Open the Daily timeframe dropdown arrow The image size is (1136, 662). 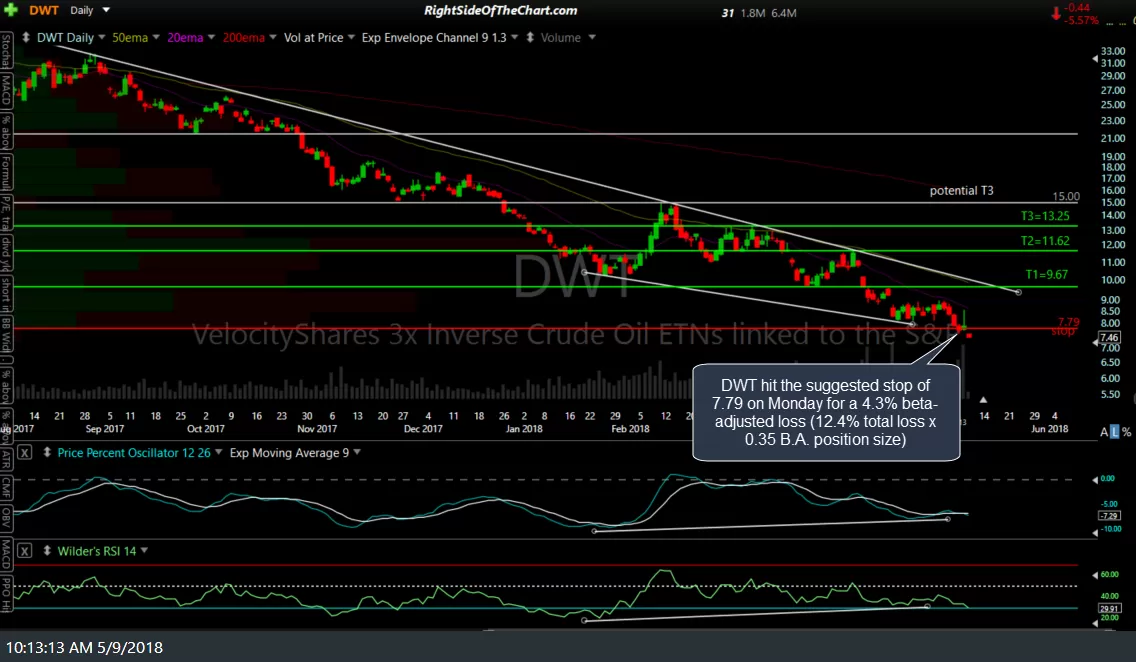tap(106, 10)
